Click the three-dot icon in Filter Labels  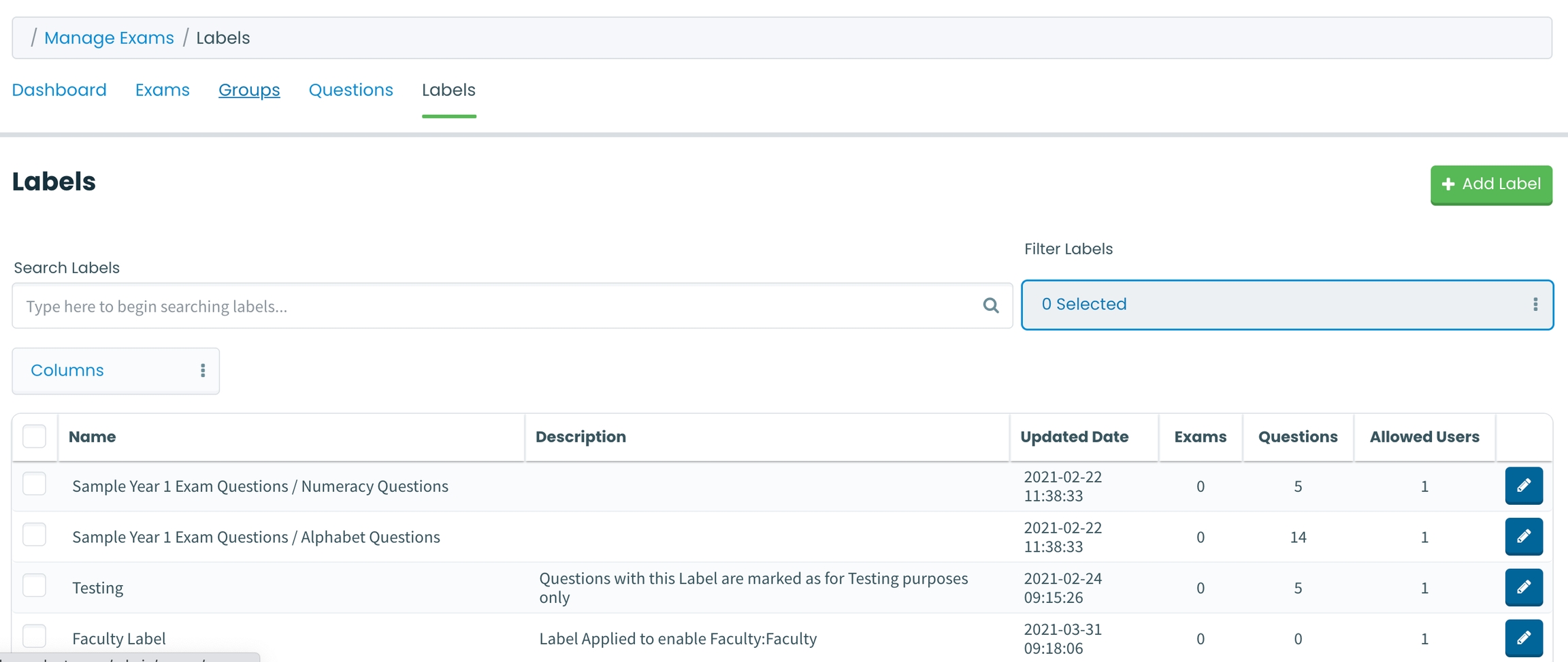(x=1535, y=304)
